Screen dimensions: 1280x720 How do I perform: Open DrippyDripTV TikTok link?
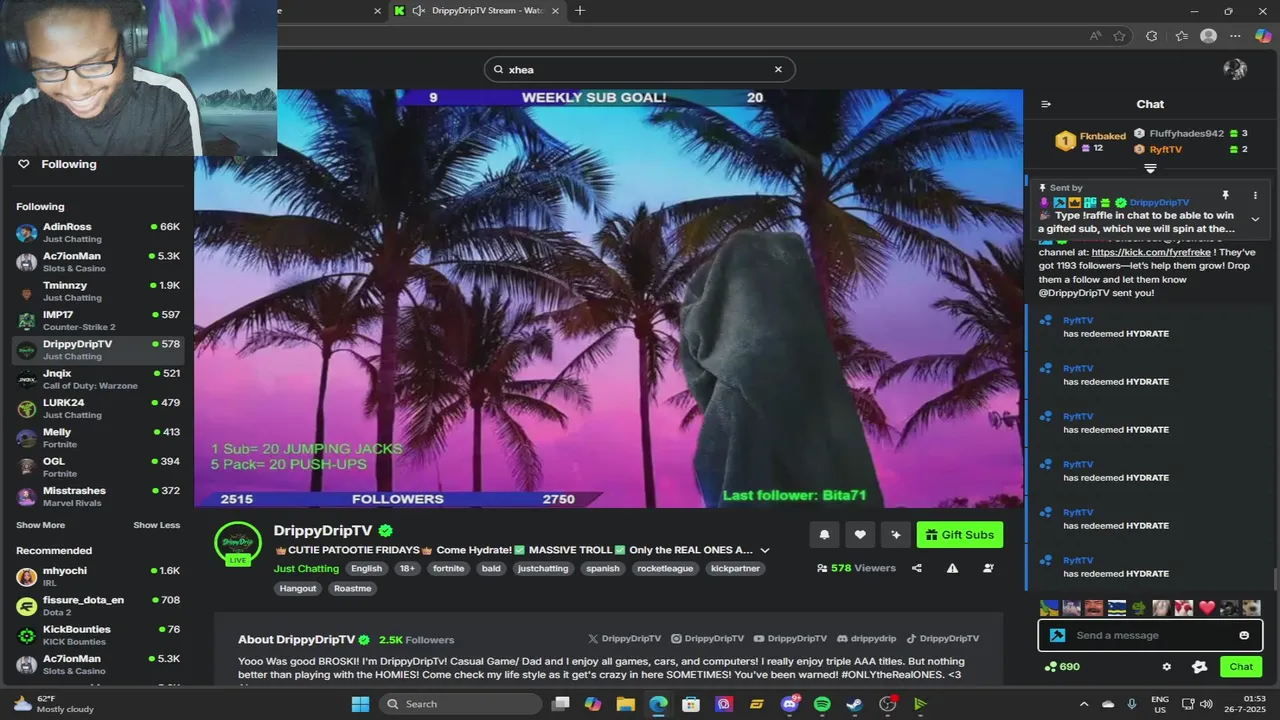click(x=943, y=638)
